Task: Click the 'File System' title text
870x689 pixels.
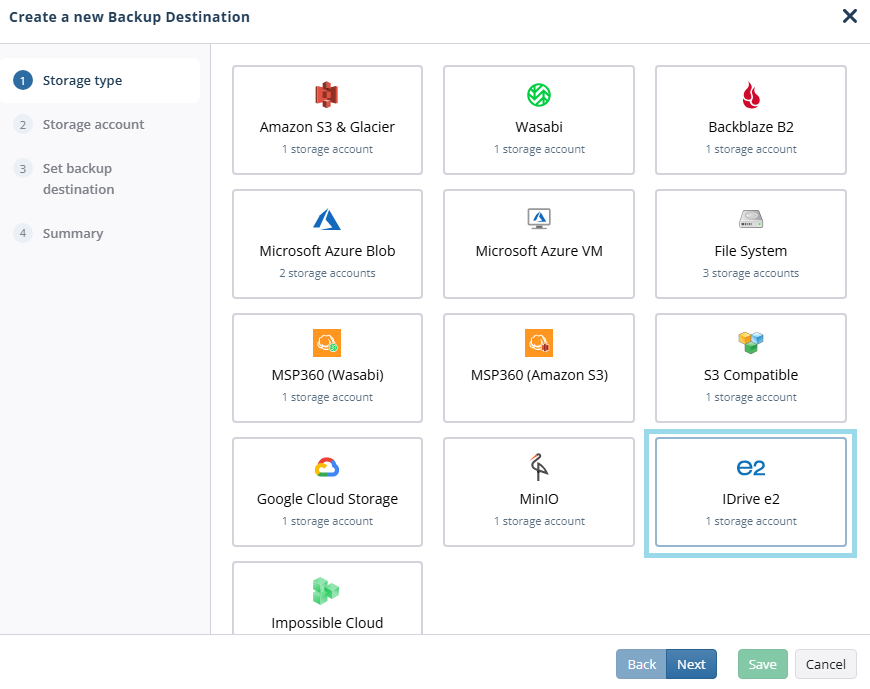Action: click(751, 251)
